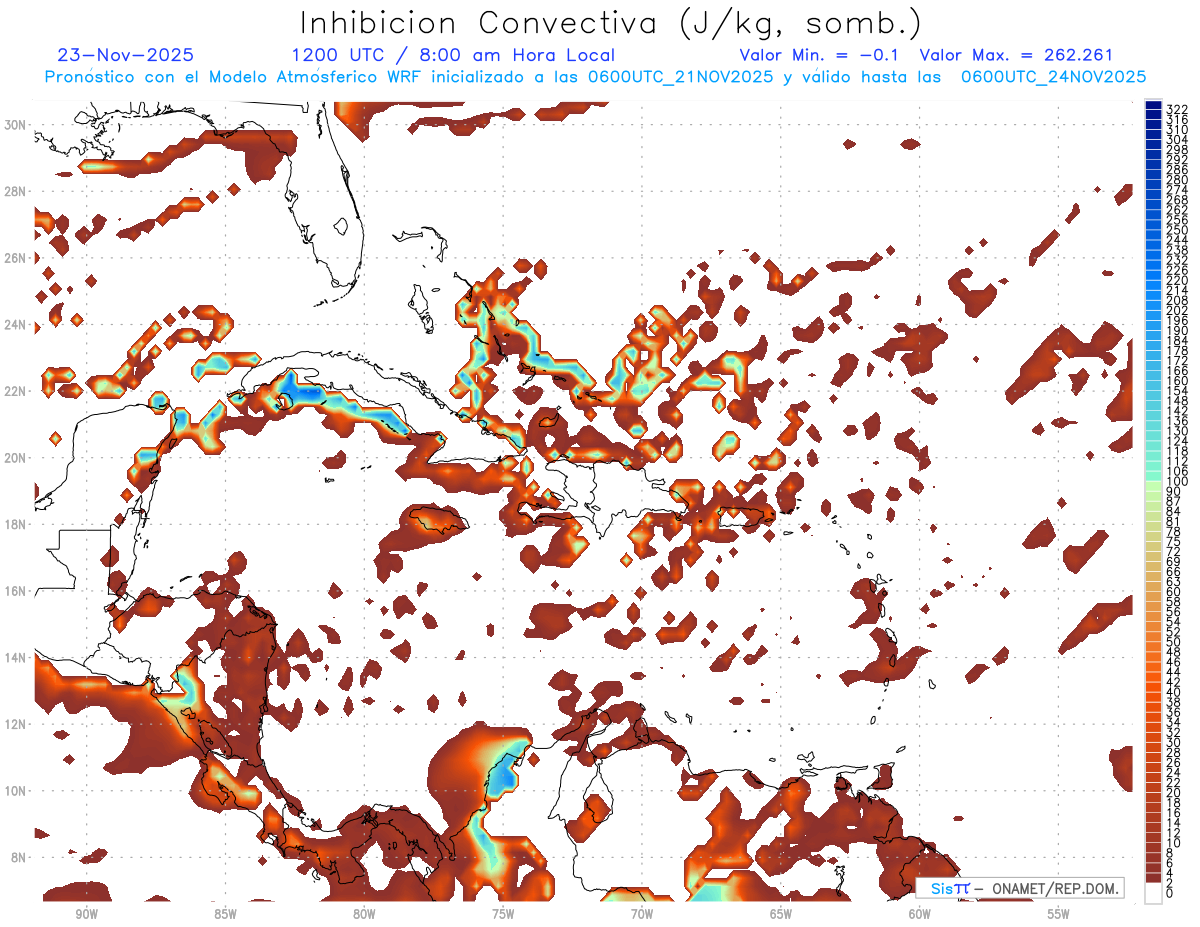Click the '18N' latitude label
This screenshot has height=927, width=1200.
click(15, 524)
